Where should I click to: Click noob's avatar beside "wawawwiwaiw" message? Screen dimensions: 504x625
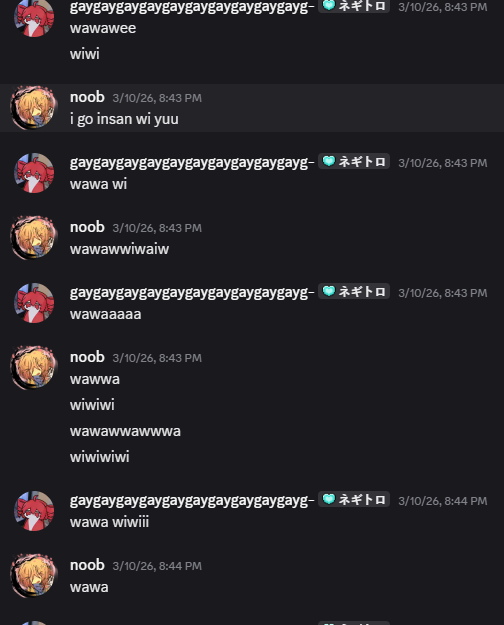point(34,238)
